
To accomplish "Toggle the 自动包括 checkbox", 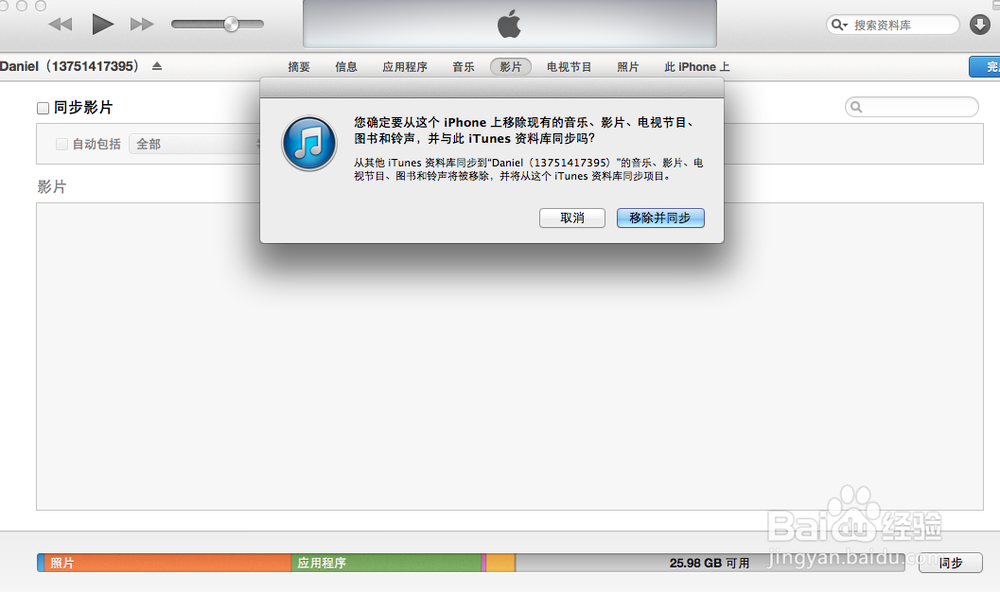I will (x=62, y=144).
